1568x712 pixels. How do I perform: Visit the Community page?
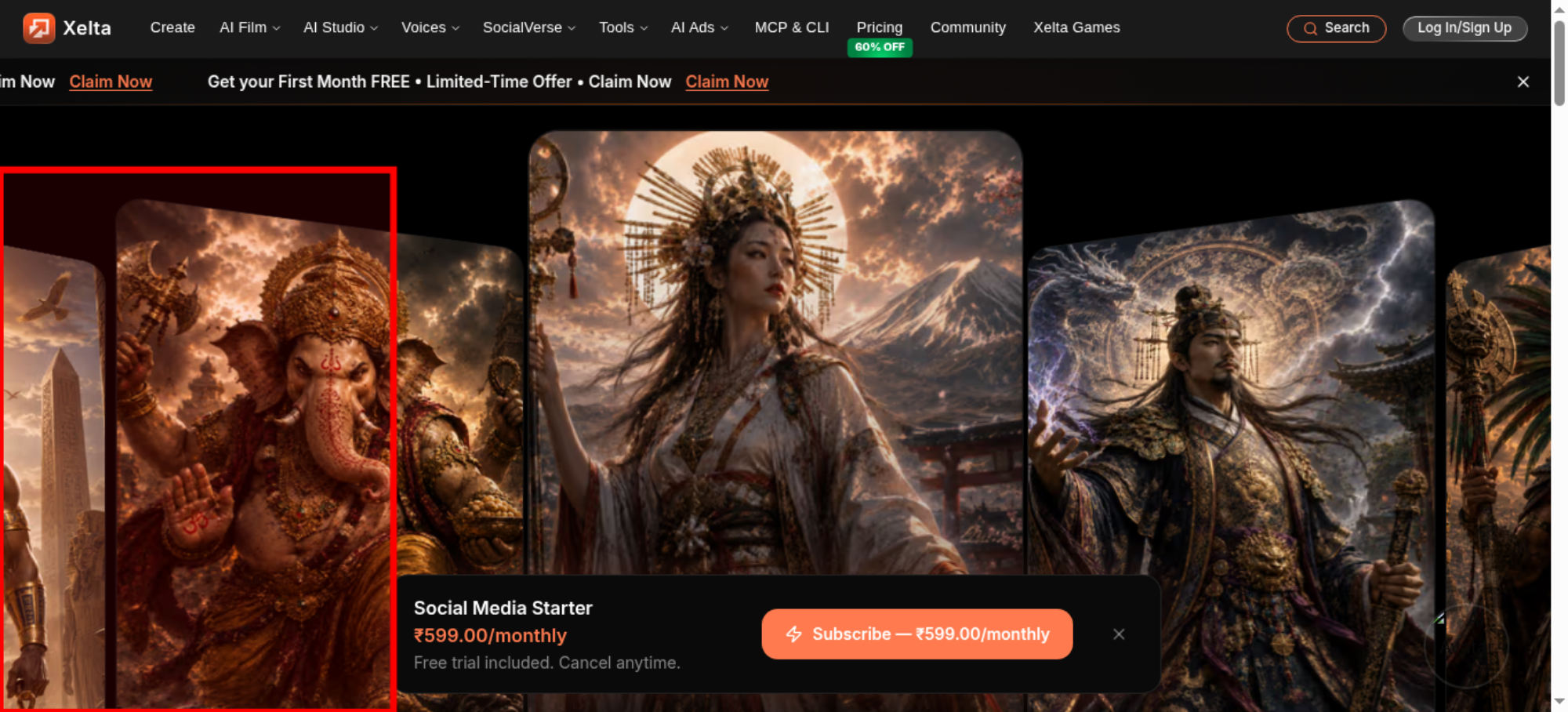pos(968,27)
